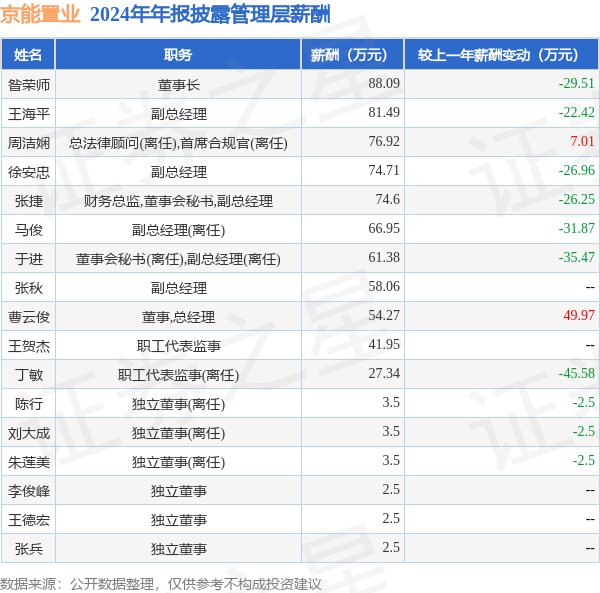600x593 pixels.
Task: Click the 数据来源 footer note
Action: pos(161,584)
